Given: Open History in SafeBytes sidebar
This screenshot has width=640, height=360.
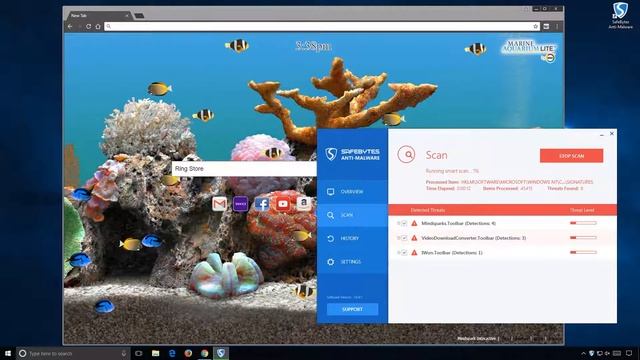Looking at the screenshot, I should [x=352, y=238].
